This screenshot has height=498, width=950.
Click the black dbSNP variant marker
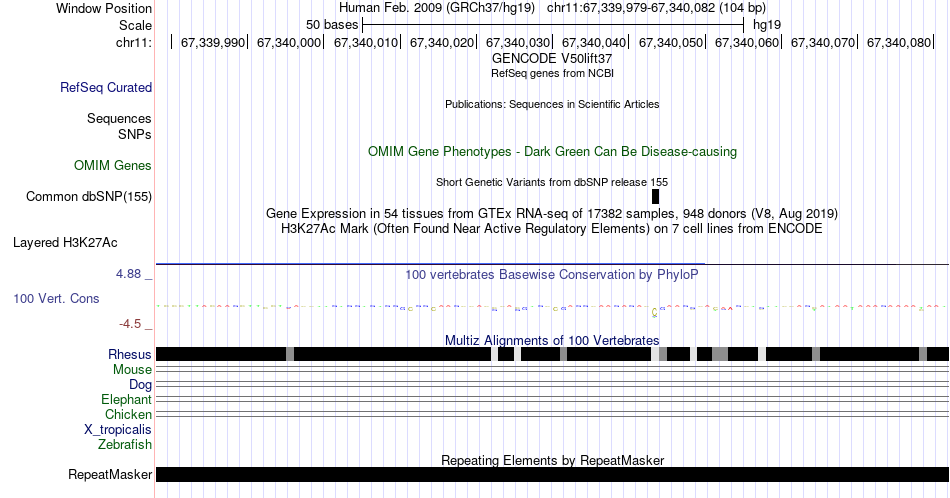[x=655, y=196]
